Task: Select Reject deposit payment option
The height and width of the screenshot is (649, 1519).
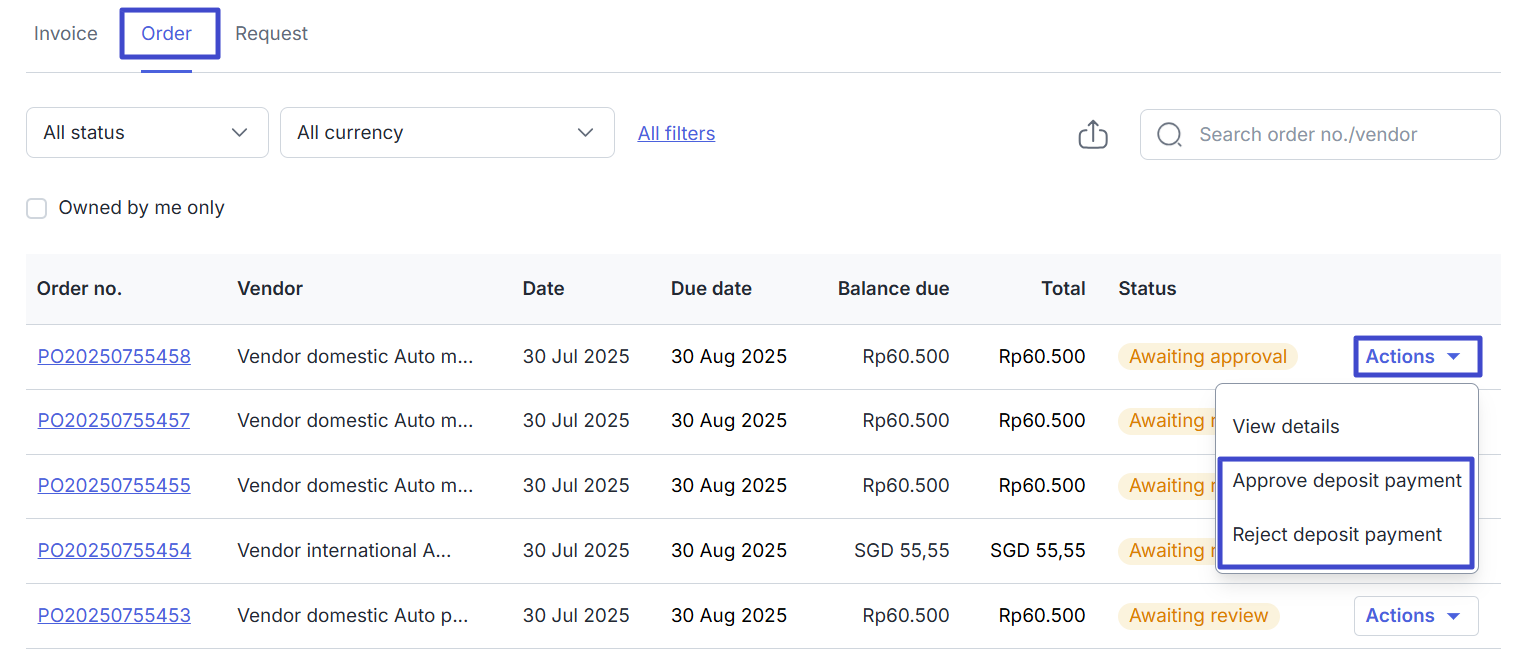Action: (x=1337, y=535)
